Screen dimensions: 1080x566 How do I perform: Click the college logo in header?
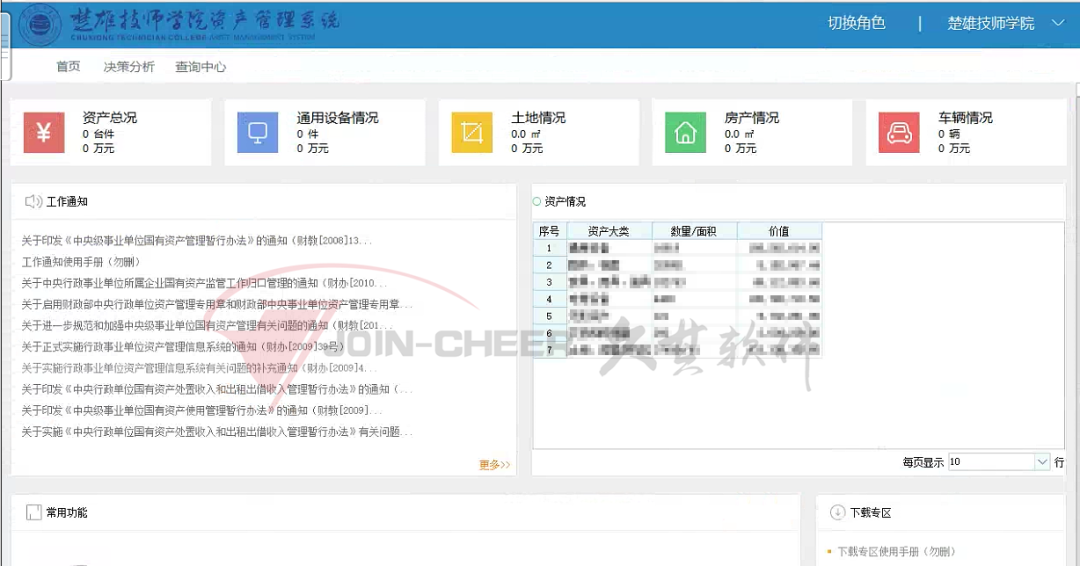(40, 24)
